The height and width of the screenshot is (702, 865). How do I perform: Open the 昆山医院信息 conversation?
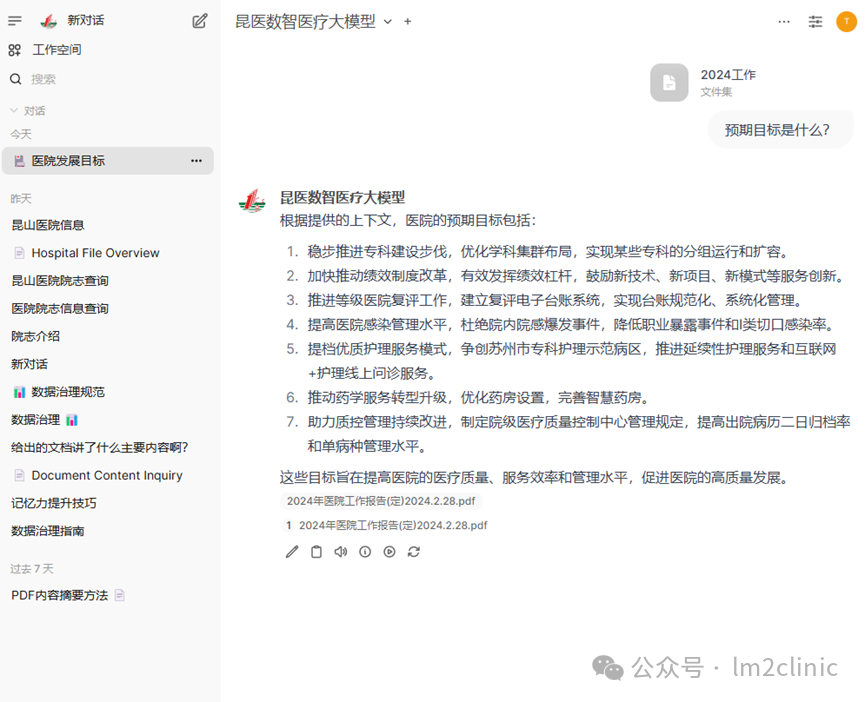(48, 225)
